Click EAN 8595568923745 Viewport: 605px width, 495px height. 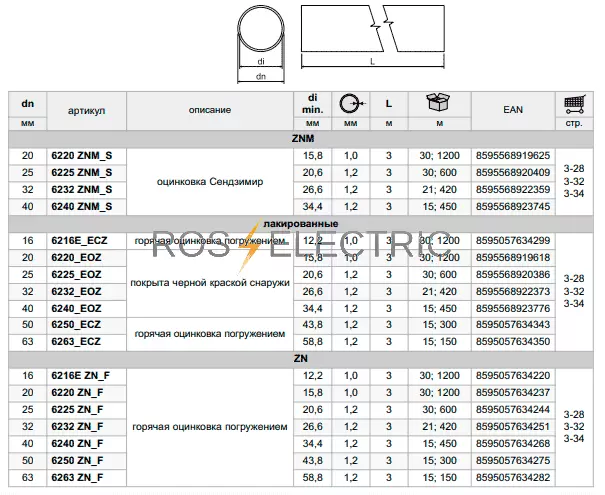coord(513,206)
